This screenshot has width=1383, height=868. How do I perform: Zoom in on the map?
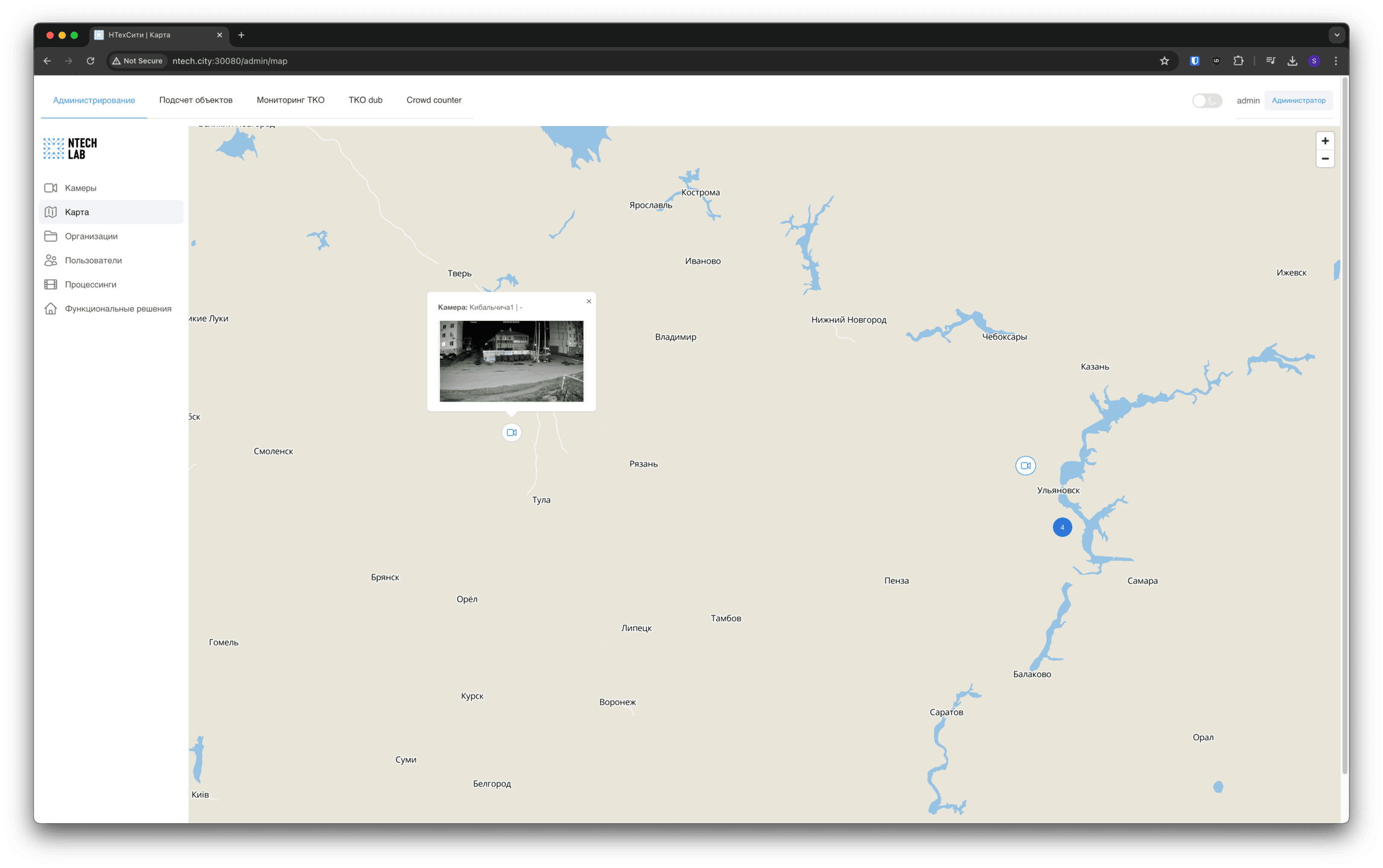click(1325, 141)
